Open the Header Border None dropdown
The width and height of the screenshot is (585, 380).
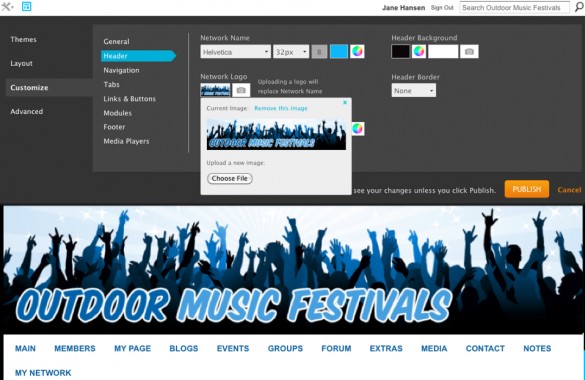(413, 91)
